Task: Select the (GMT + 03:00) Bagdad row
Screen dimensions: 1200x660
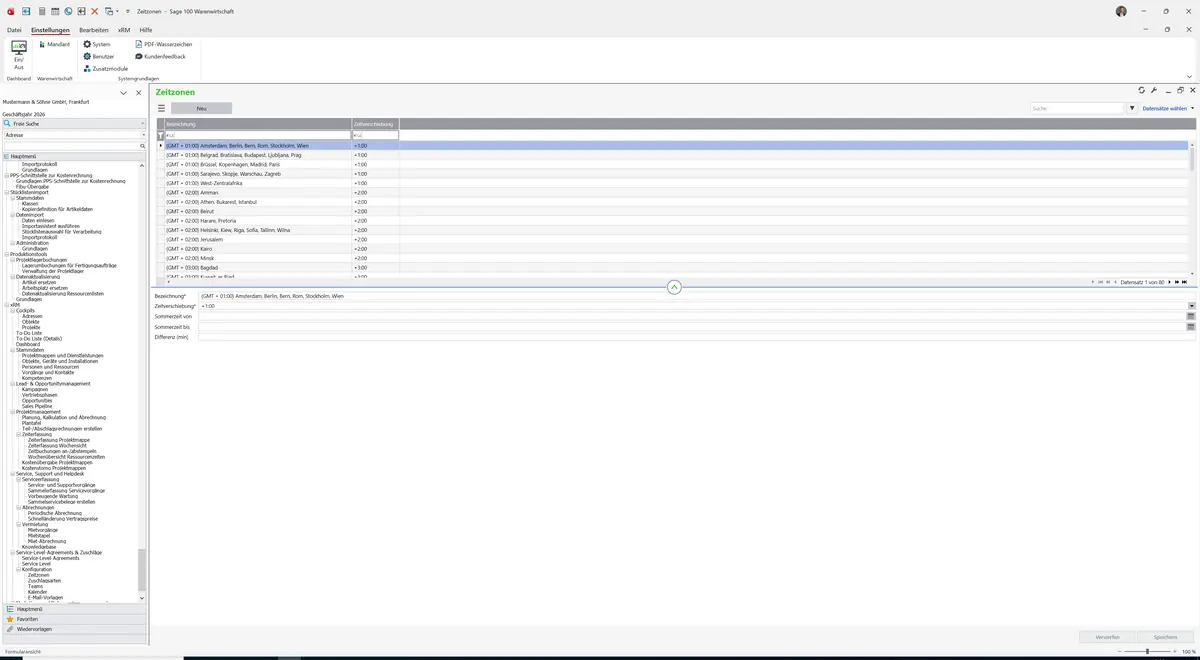Action: [672, 267]
